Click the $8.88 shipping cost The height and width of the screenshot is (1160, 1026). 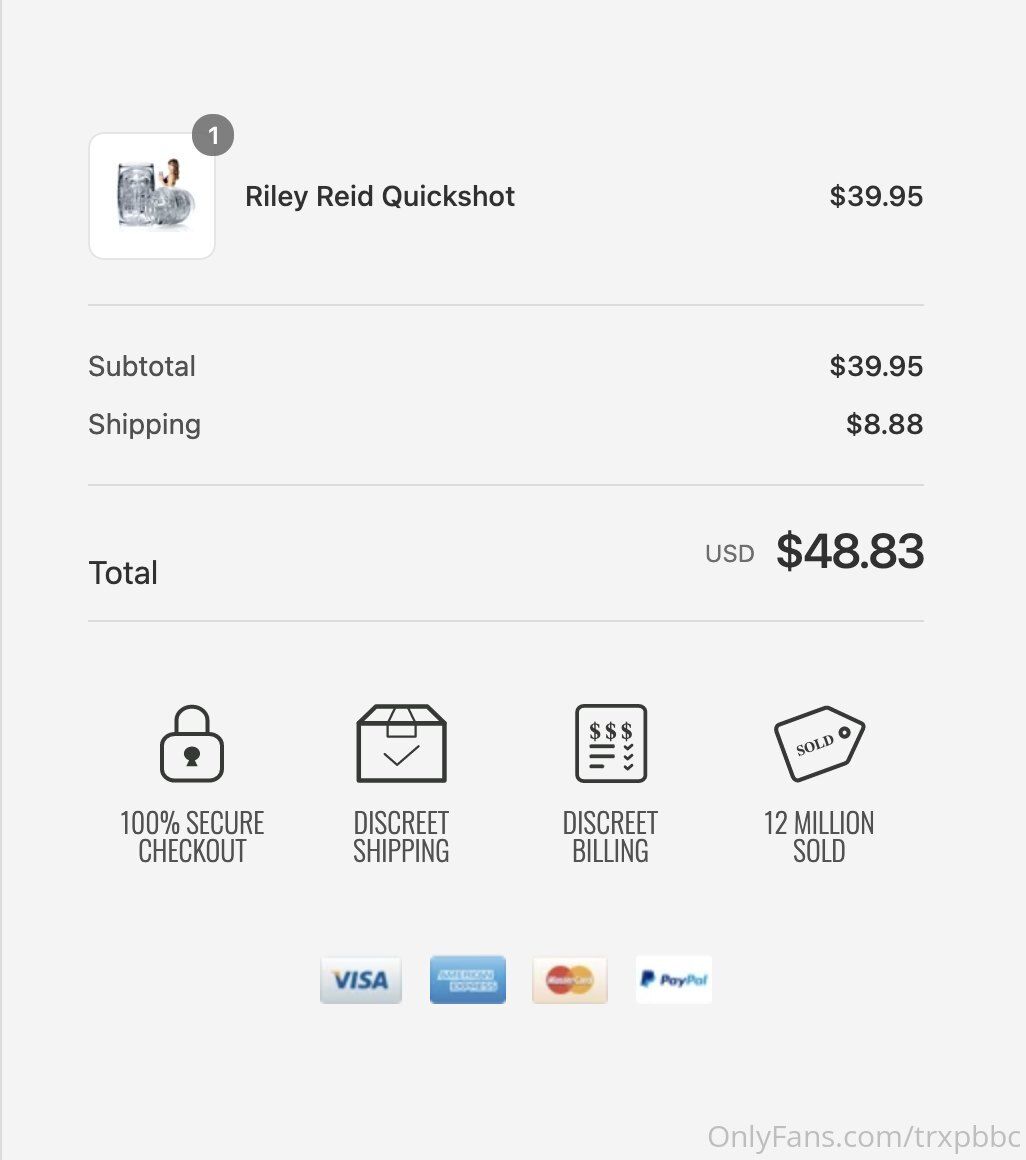(884, 425)
